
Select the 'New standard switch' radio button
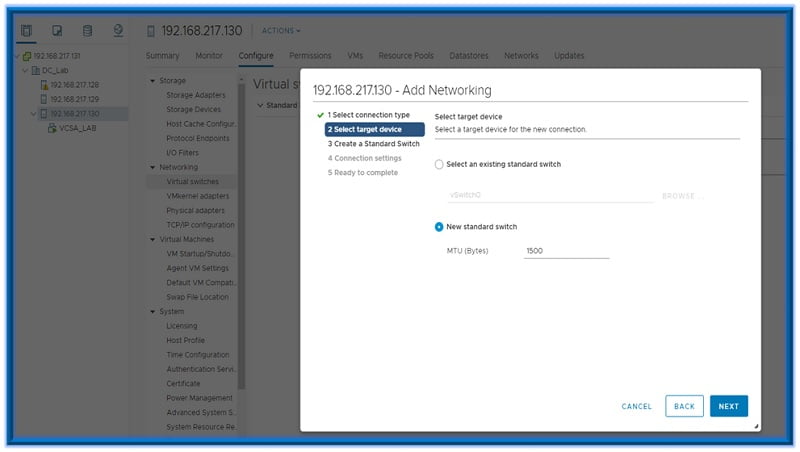pyautogui.click(x=439, y=227)
